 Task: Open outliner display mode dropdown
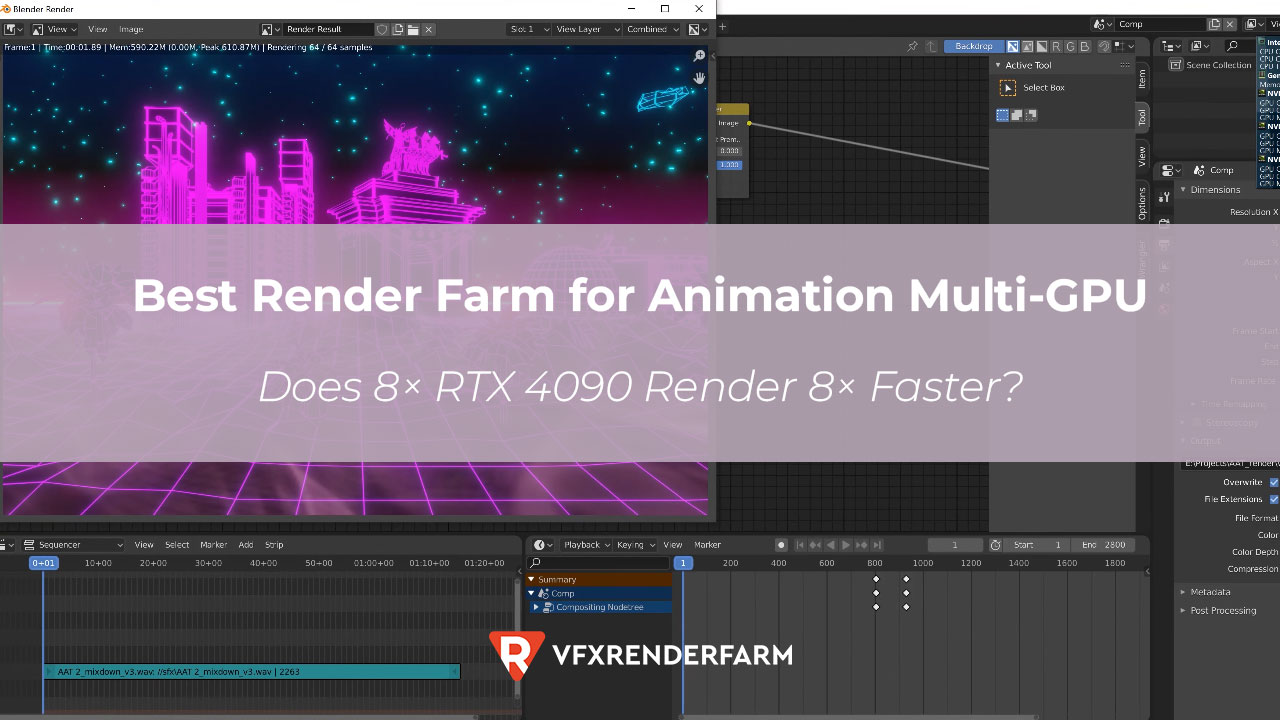1200,46
